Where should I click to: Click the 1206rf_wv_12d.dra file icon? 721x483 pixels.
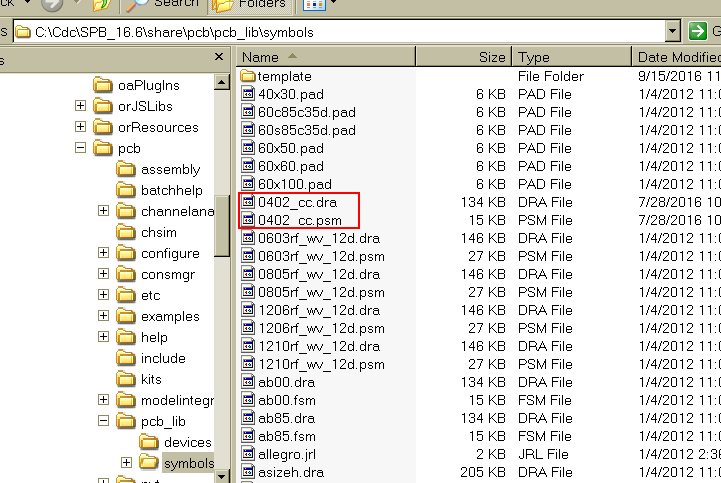pyautogui.click(x=248, y=310)
